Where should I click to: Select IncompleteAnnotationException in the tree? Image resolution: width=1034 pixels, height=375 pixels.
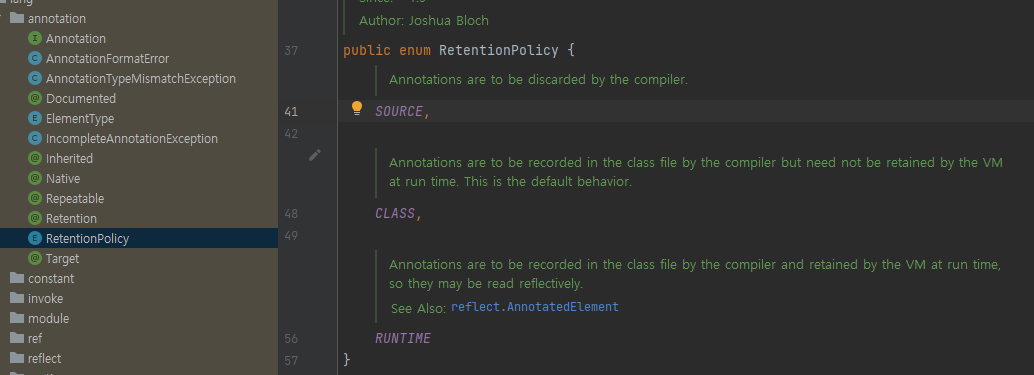(x=132, y=139)
